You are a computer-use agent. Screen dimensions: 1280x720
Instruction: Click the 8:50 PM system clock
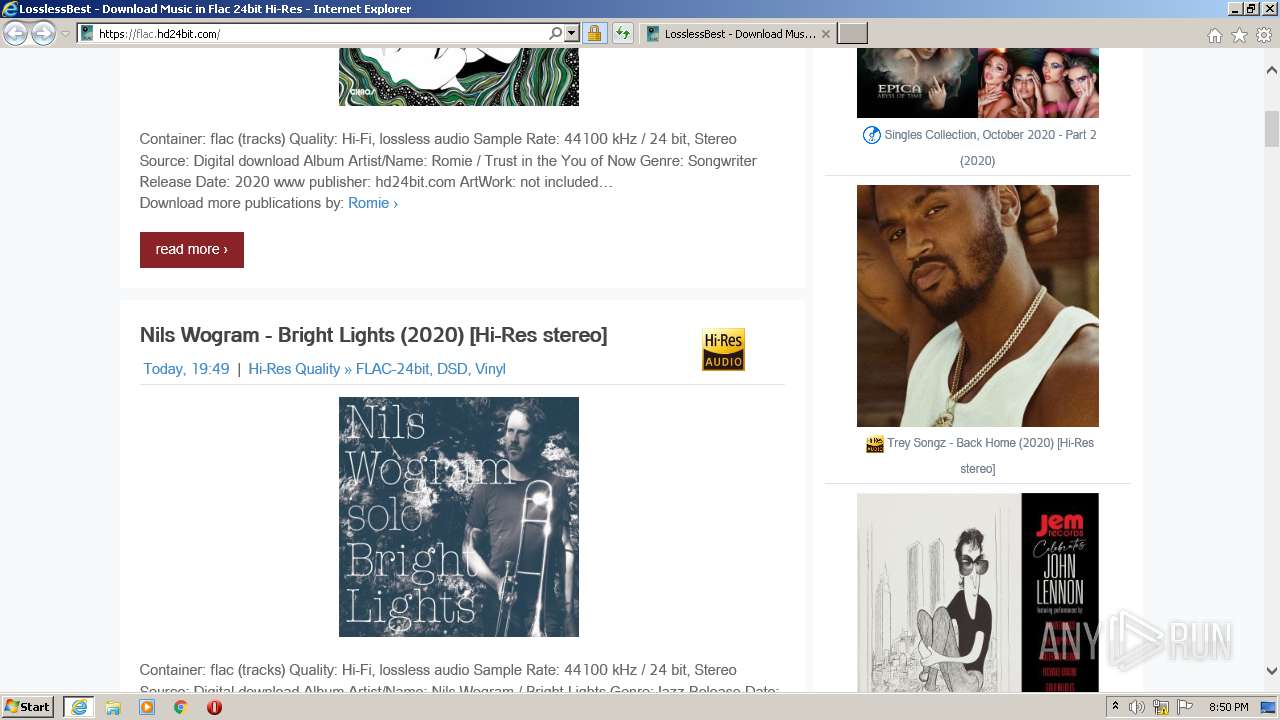1229,707
